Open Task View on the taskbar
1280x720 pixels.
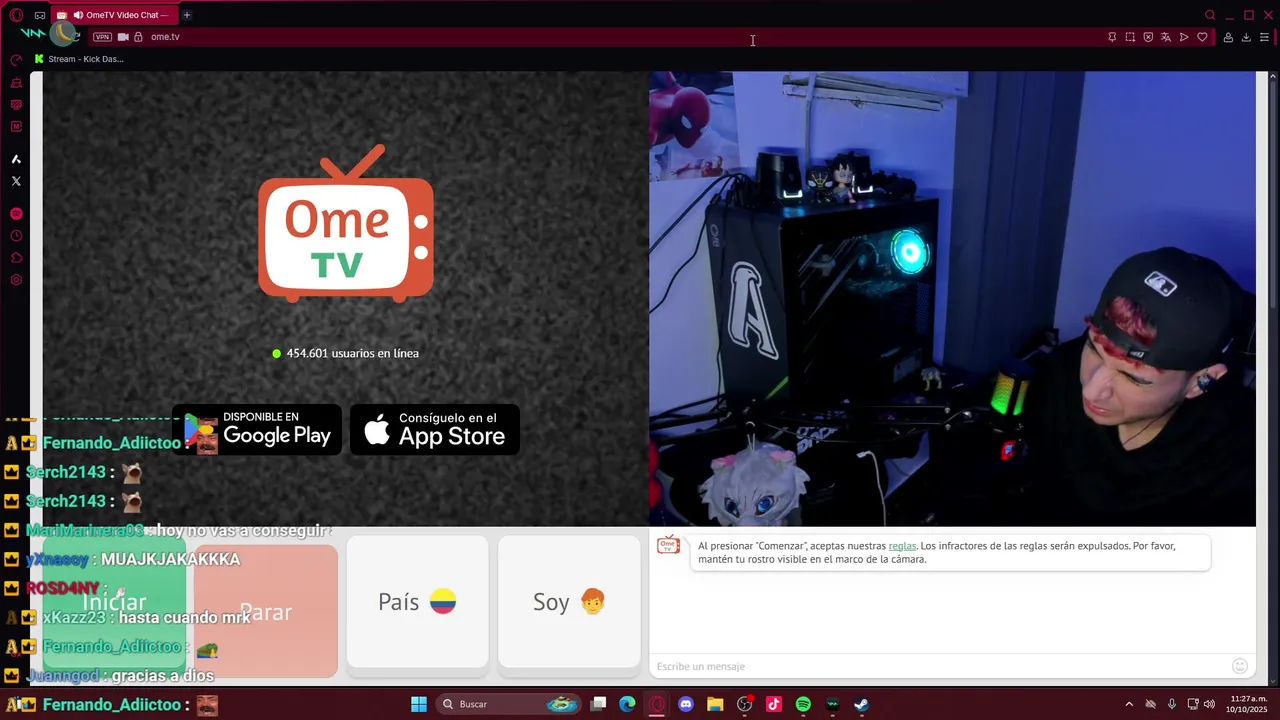tap(598, 704)
